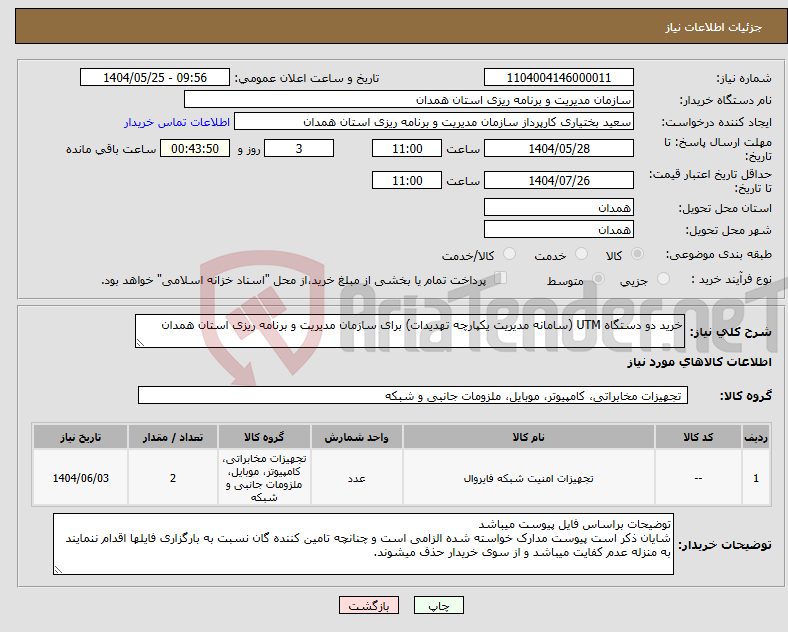Click the response deadline date 1404/05/28

(x=559, y=148)
